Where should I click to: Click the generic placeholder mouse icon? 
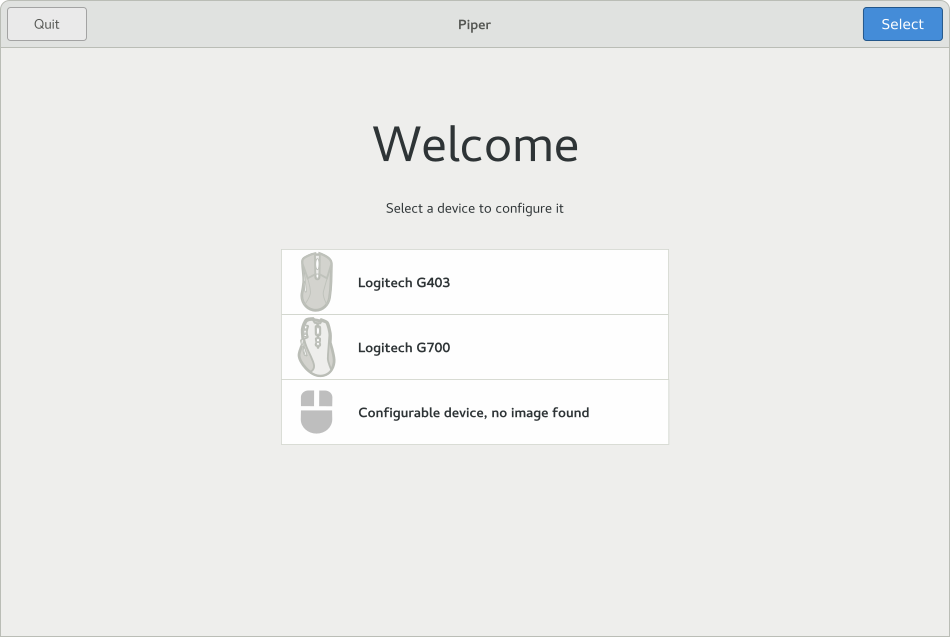(x=316, y=412)
